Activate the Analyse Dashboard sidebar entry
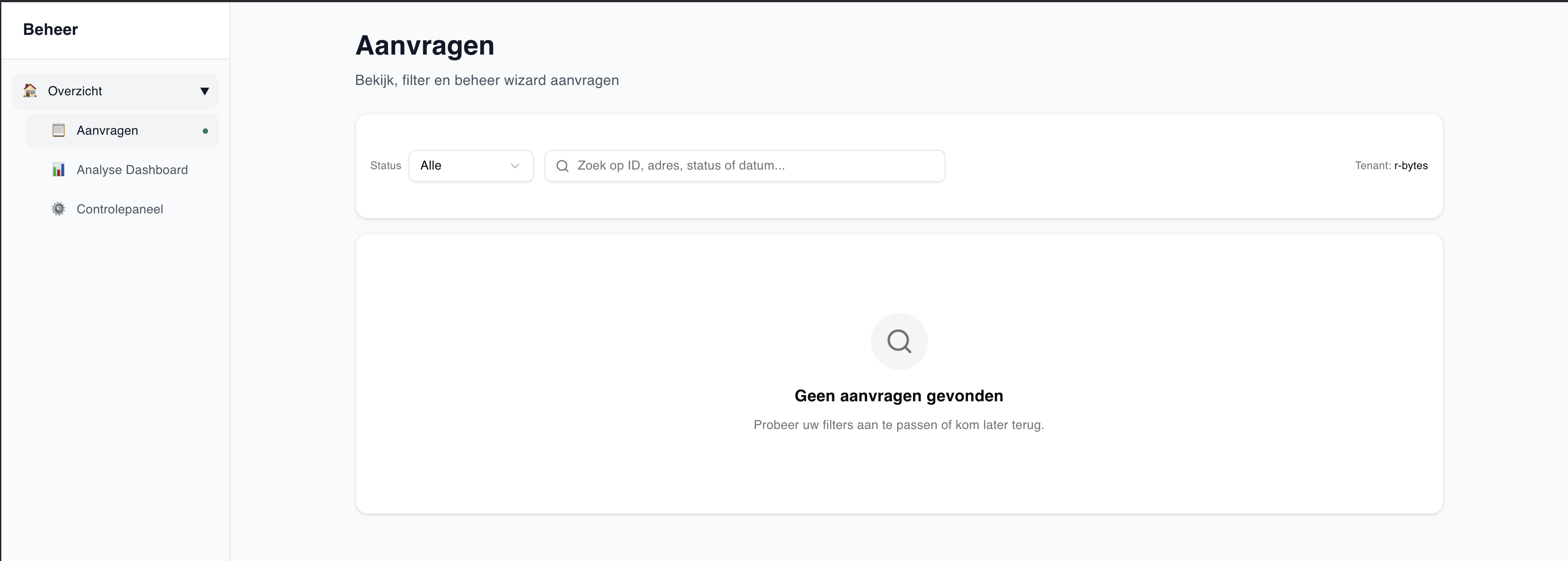Screen dimensions: 1568x561 (x=132, y=170)
